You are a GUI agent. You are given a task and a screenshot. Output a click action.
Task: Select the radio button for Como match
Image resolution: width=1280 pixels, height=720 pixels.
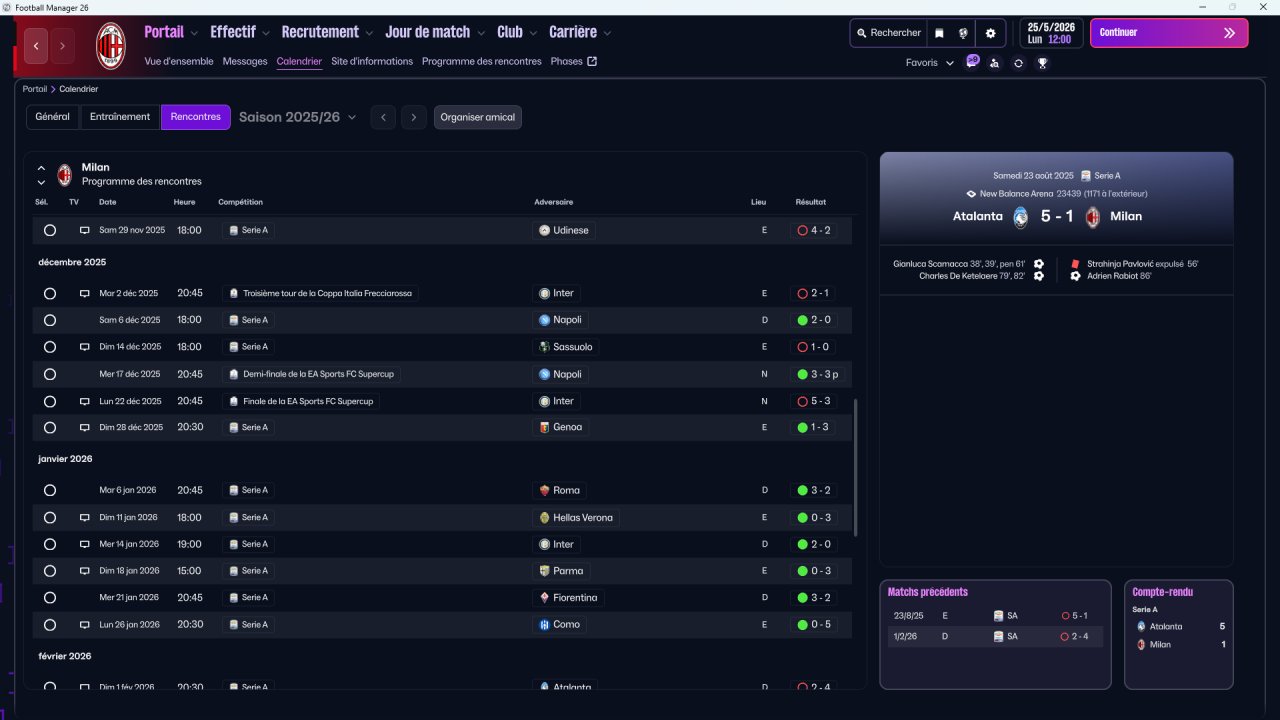pyautogui.click(x=50, y=625)
